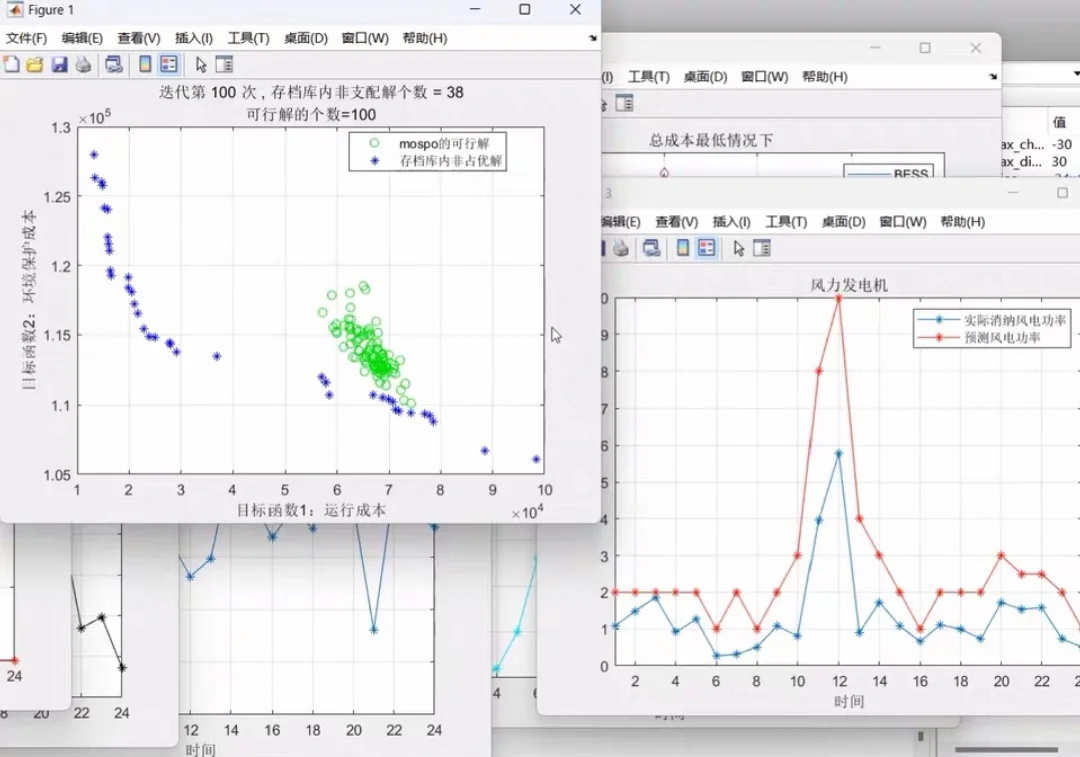Screen dimensions: 1080x757
Task: Maximize the 总成本最低 figure window
Action: [925, 48]
